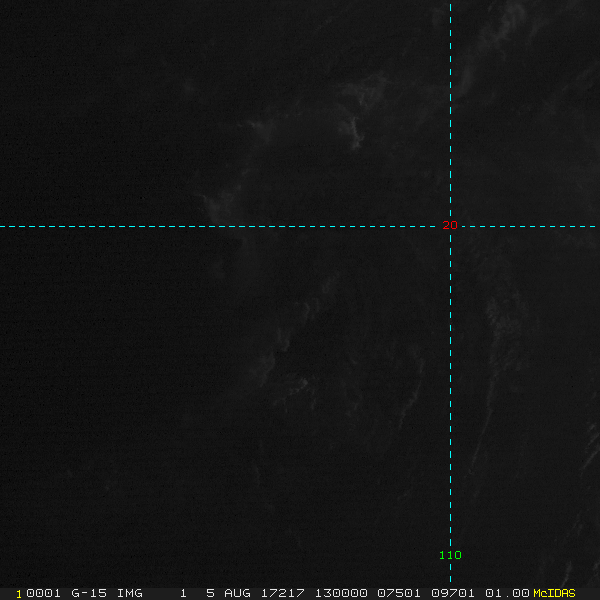
Task: Click the horizontal cyan line at far right edge
Action: coord(590,226)
